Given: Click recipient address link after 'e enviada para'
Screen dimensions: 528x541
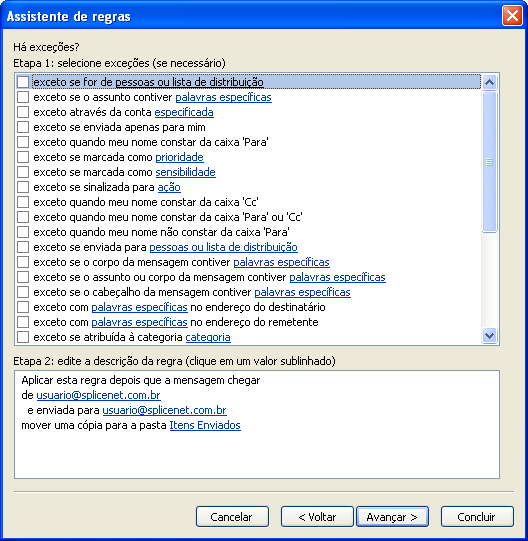Looking at the screenshot, I should pyautogui.click(x=164, y=410).
